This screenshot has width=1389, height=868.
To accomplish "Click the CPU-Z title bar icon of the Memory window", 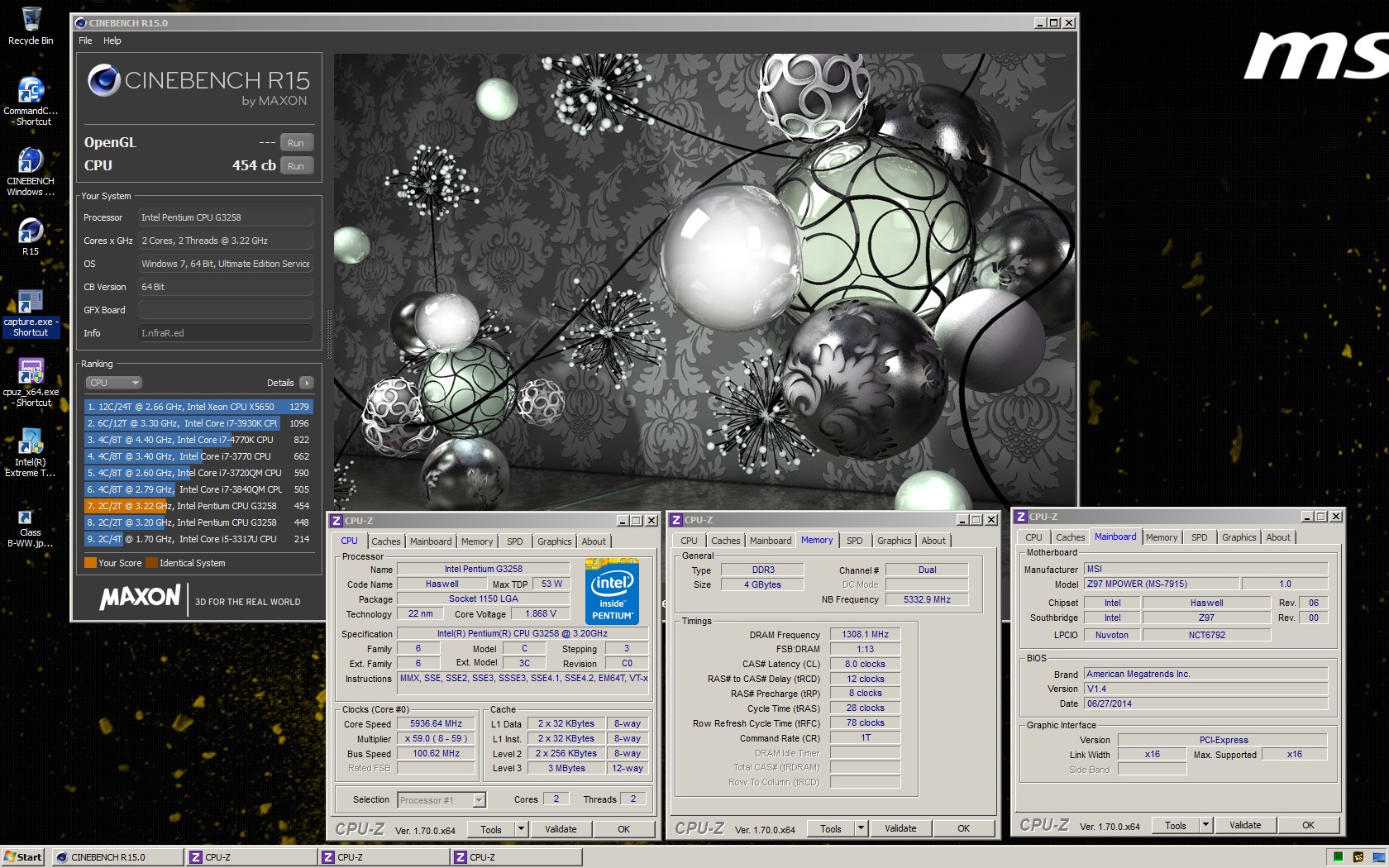I will tap(676, 520).
